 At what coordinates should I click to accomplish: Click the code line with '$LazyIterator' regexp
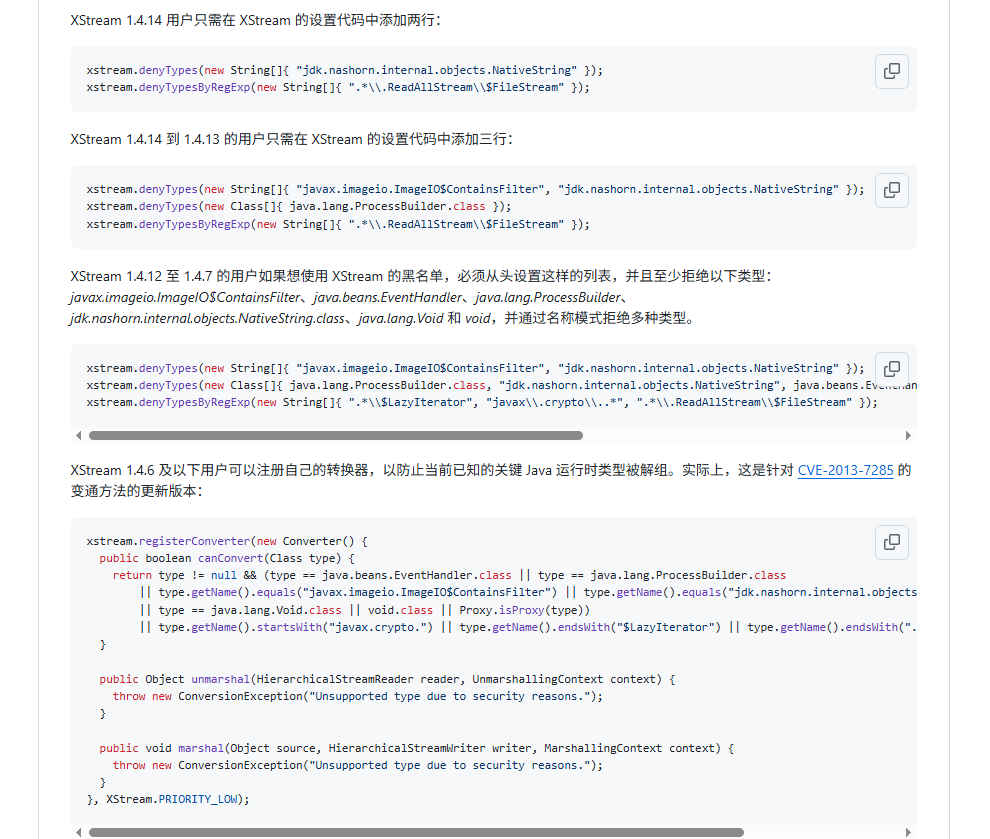tap(482, 402)
